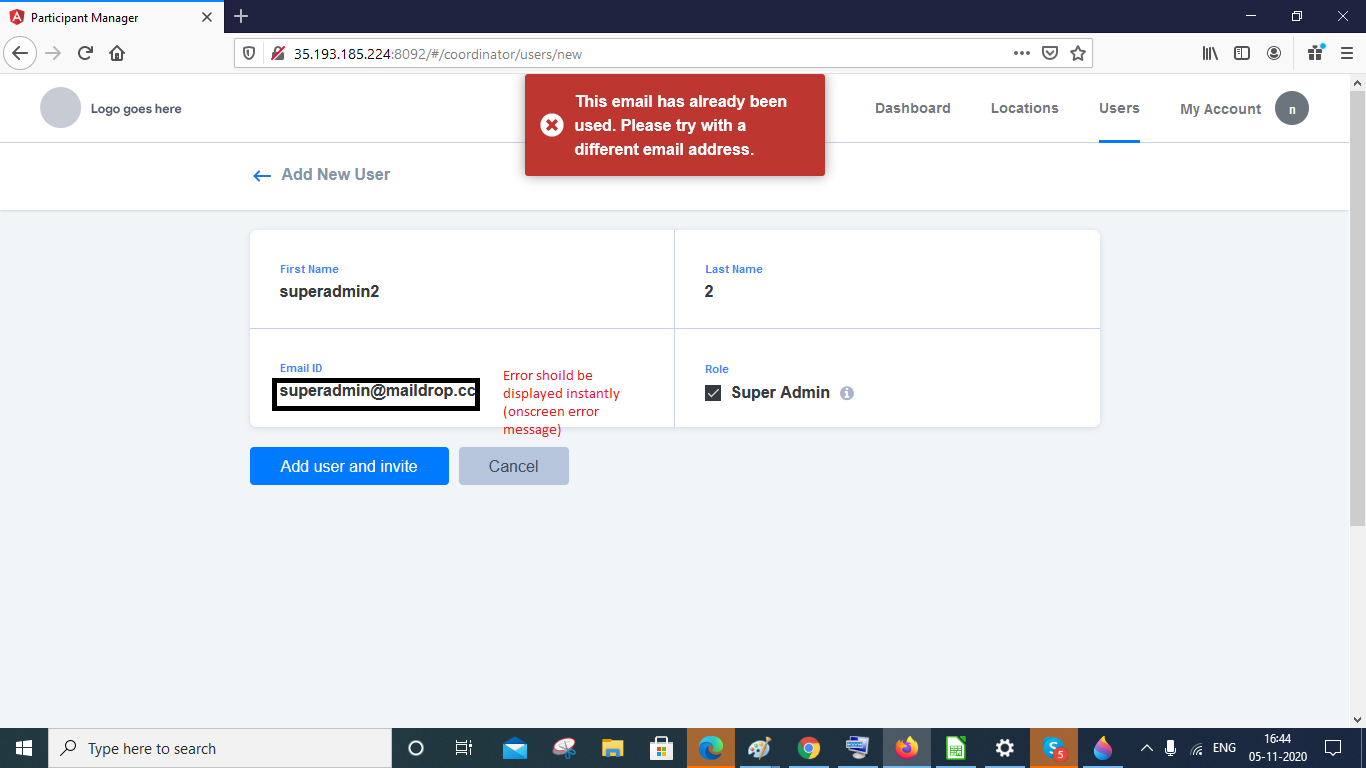The image size is (1366, 768).
Task: Open the Firefox hamburger menu
Action: (1345, 53)
